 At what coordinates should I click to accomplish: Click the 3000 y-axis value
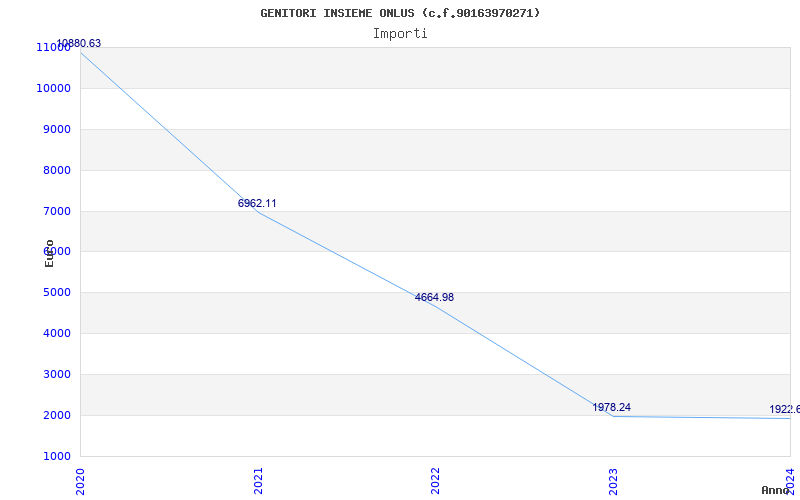pos(56,374)
